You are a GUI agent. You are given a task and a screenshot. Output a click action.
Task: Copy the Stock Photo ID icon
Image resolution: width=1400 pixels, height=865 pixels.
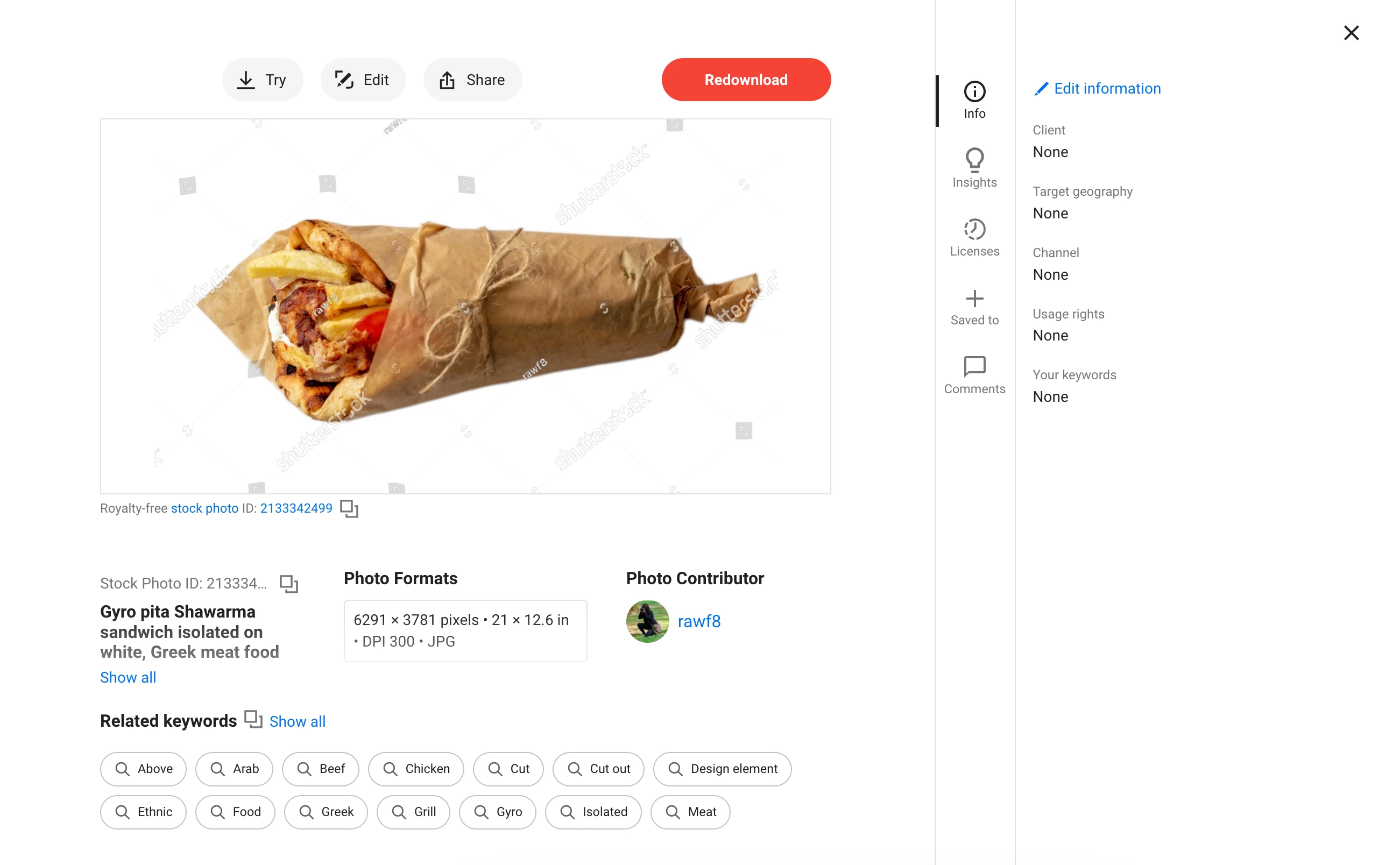click(289, 584)
